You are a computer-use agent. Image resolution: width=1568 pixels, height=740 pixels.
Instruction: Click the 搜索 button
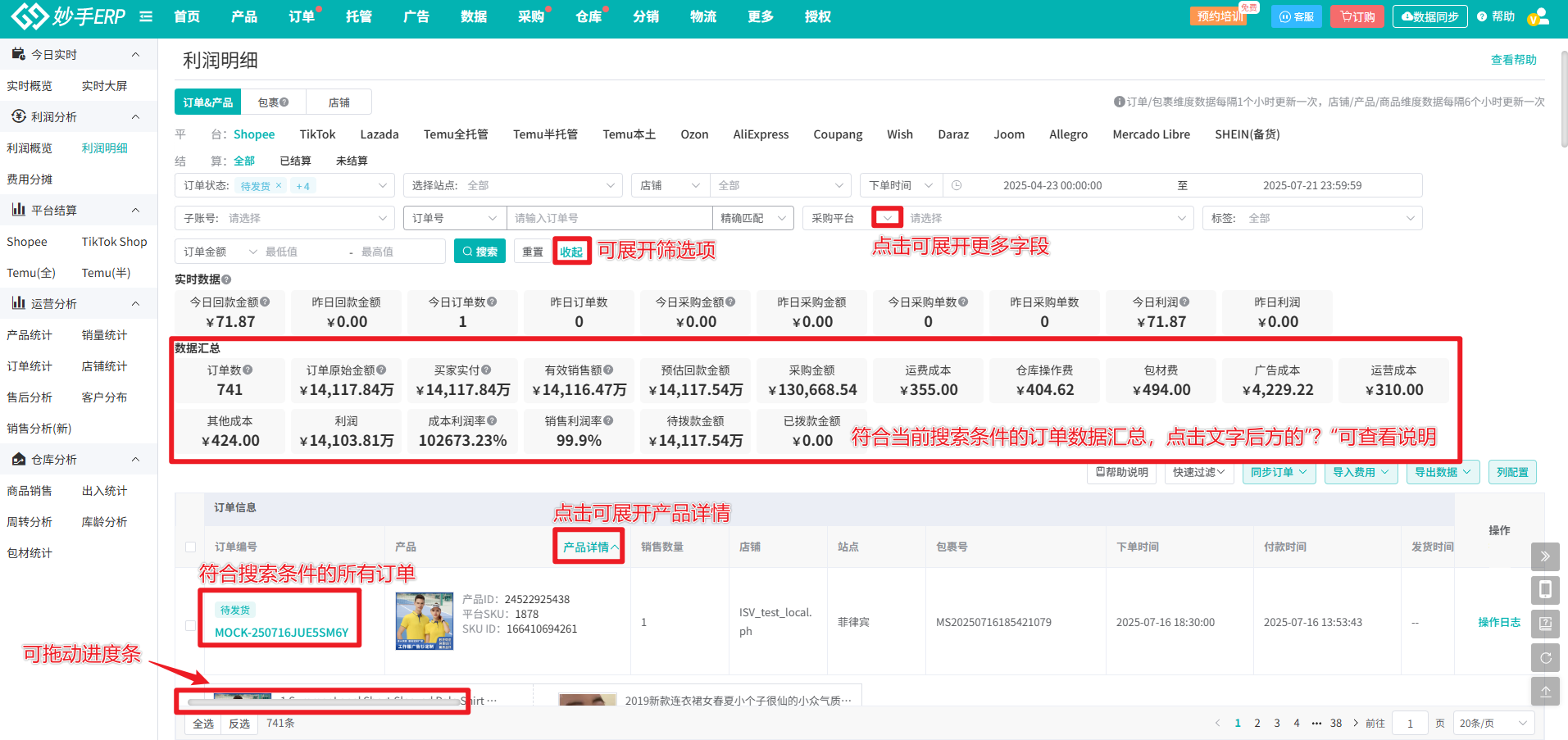[479, 252]
